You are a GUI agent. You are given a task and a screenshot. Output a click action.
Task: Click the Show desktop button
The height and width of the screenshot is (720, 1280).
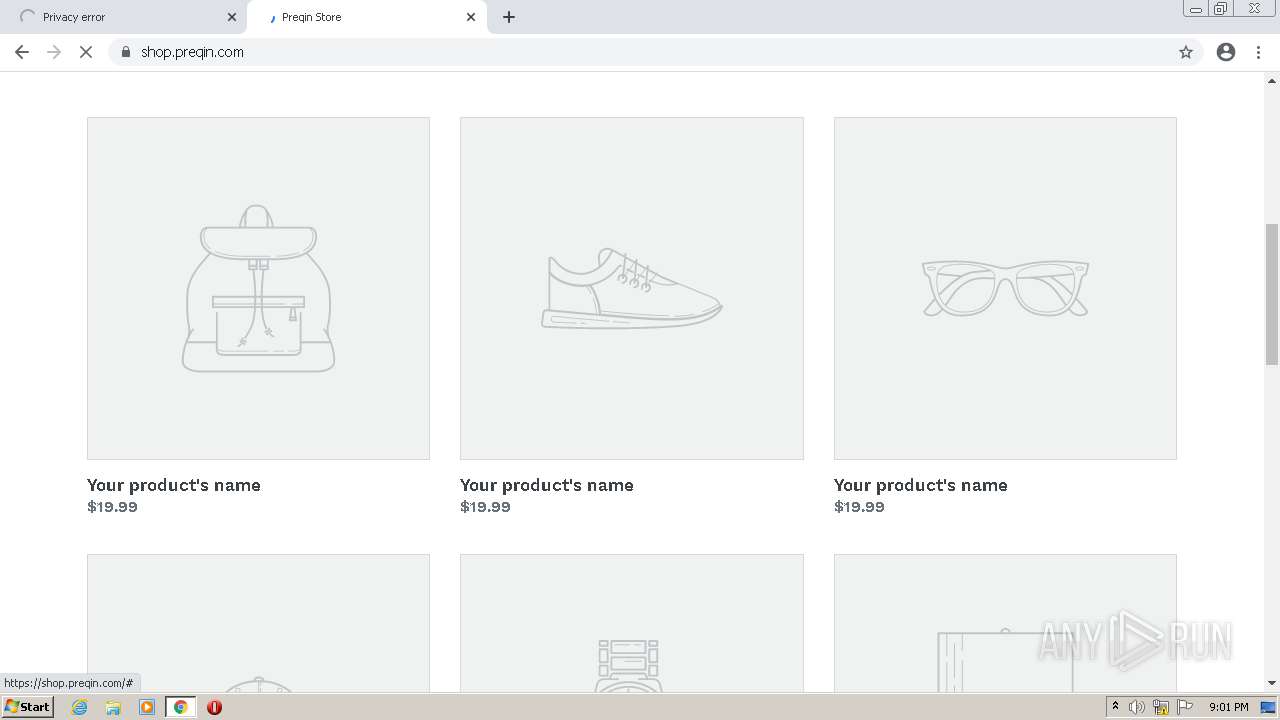click(1270, 707)
